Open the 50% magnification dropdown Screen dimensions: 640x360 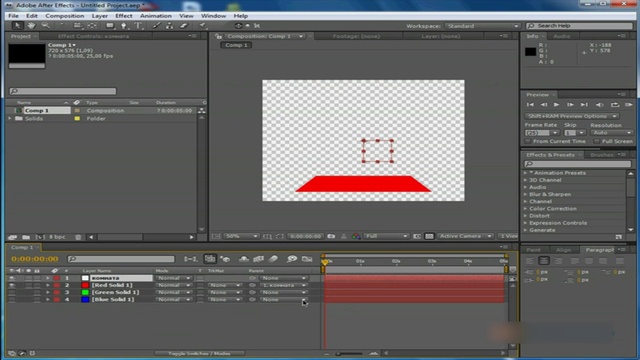click(x=241, y=236)
